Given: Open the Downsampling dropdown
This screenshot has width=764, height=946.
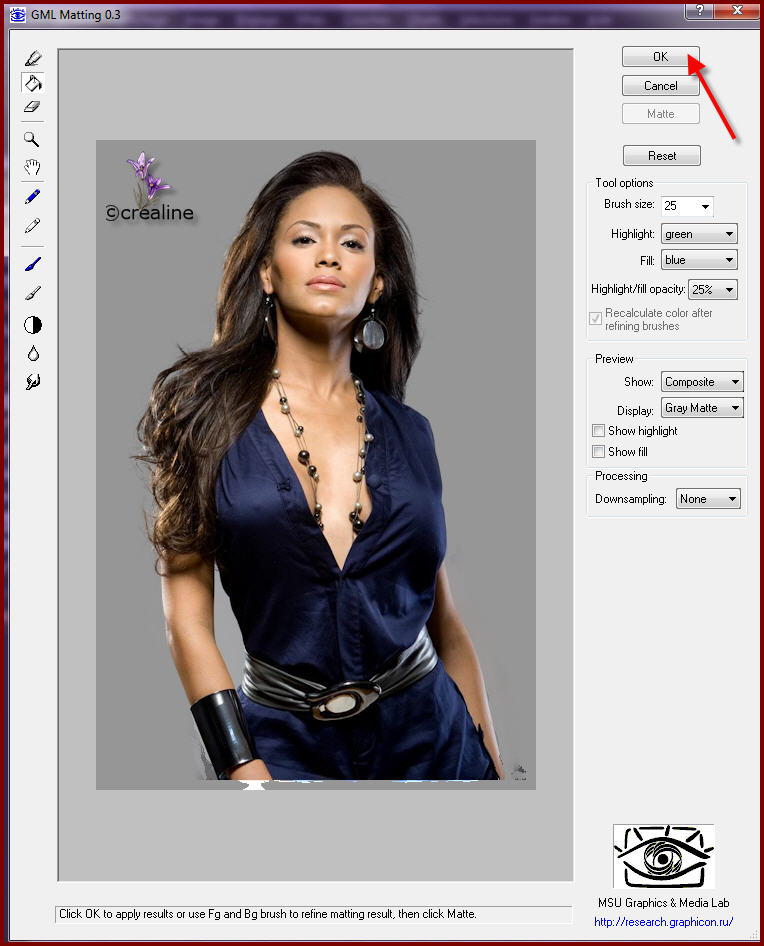Looking at the screenshot, I should coord(709,499).
